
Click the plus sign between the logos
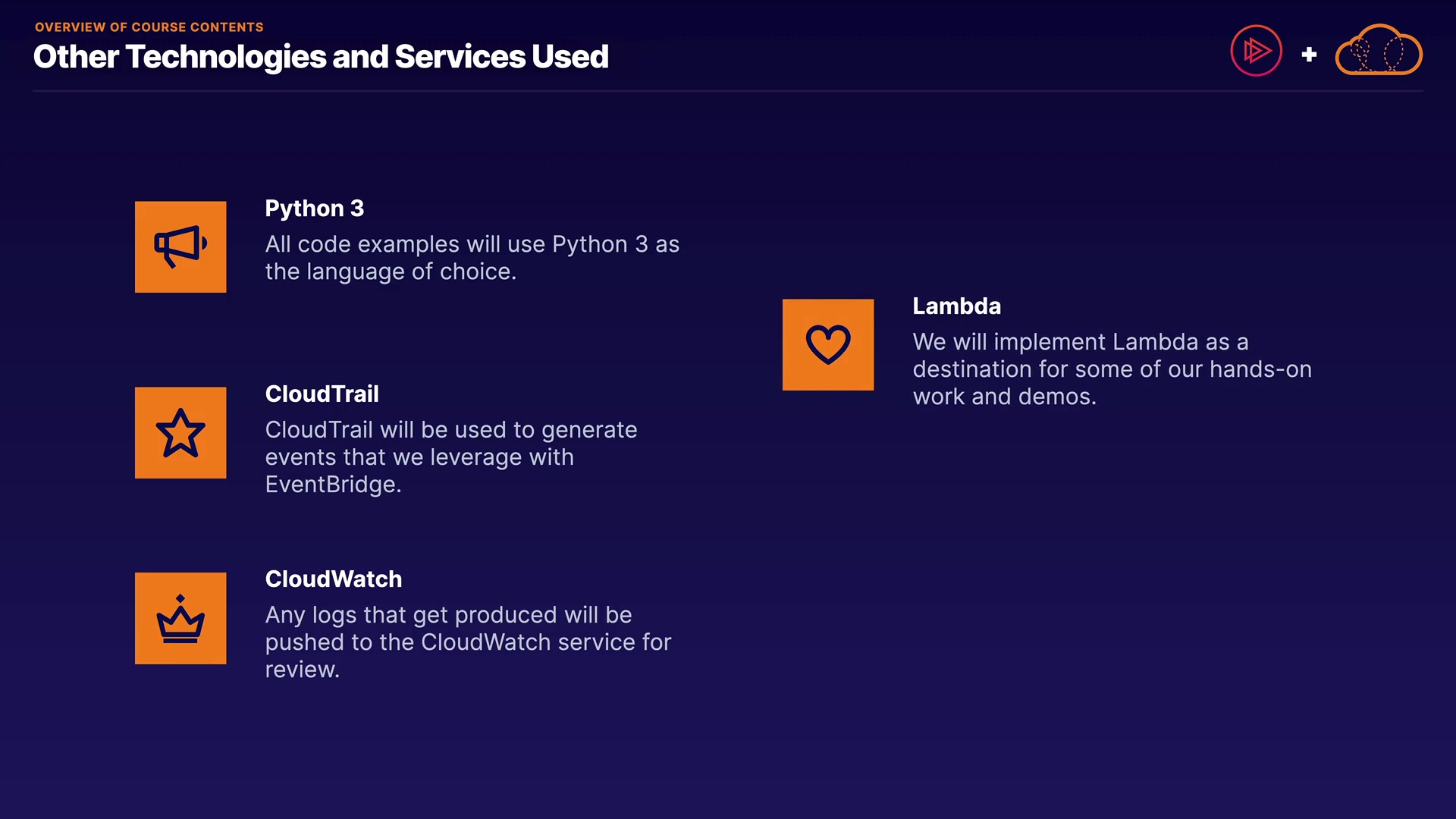point(1309,55)
